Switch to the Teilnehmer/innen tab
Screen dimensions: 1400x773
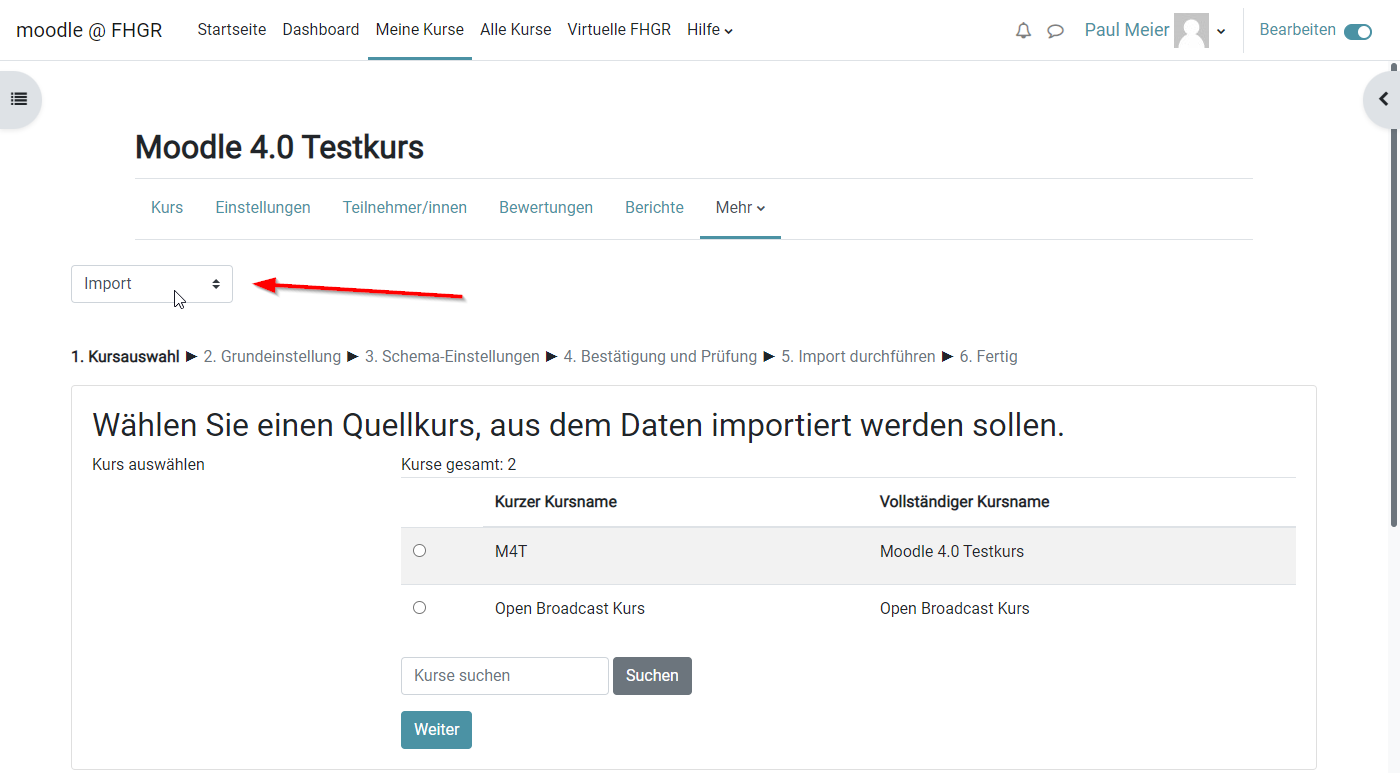coord(405,208)
